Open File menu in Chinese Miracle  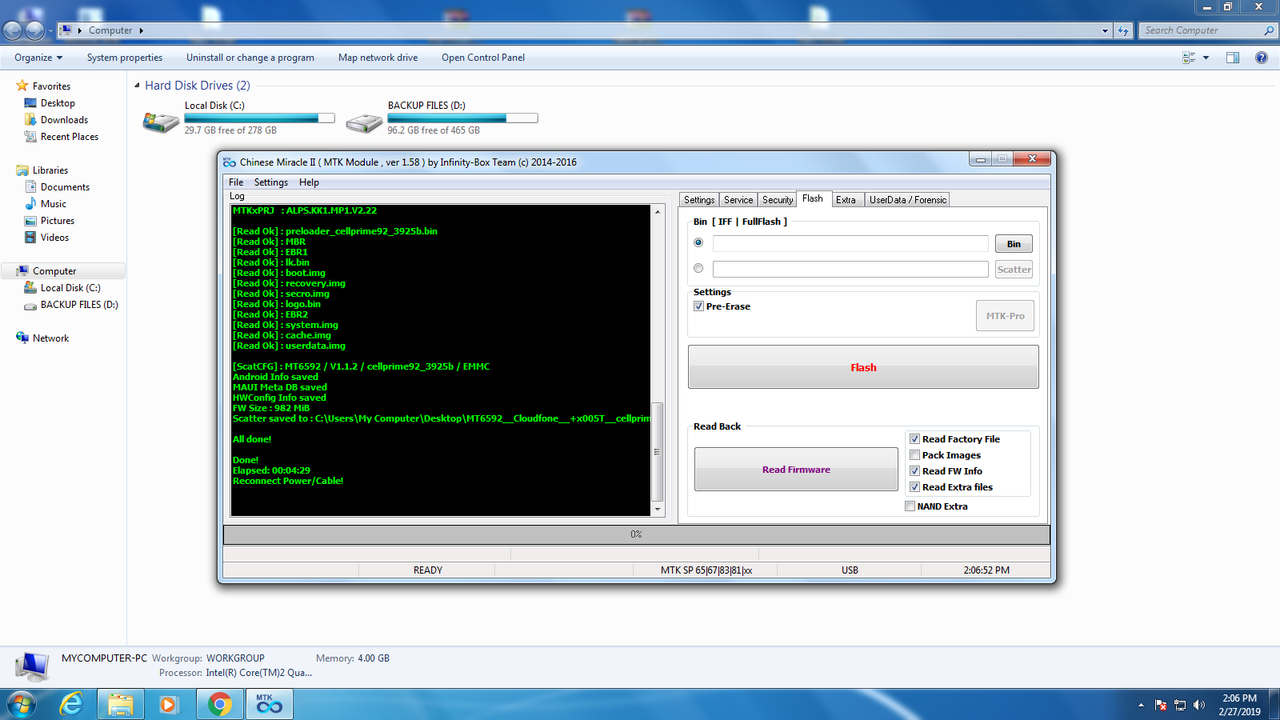(236, 182)
